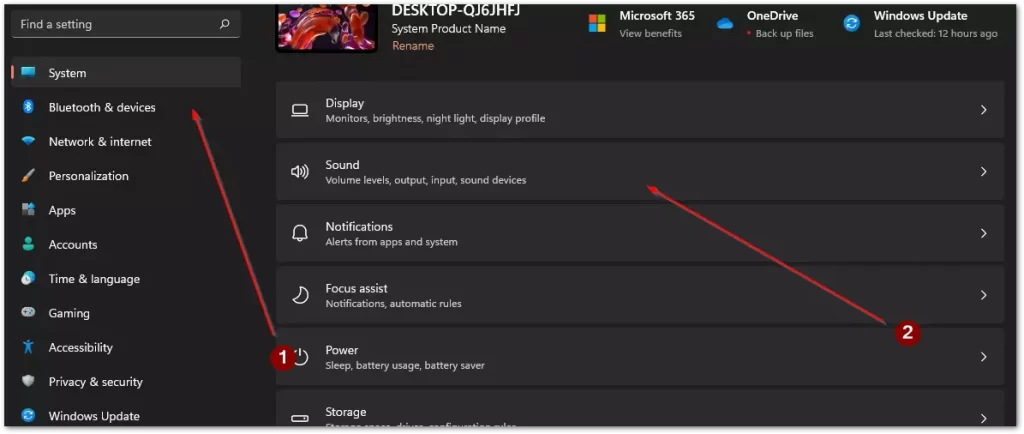This screenshot has height=434, width=1024.
Task: Open Gaming settings section
Action: click(126, 313)
